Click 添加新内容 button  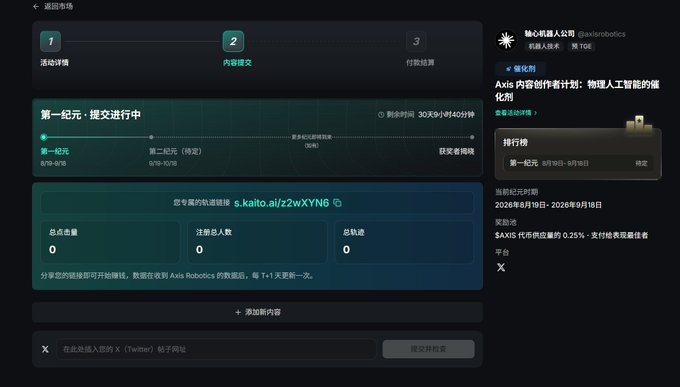pos(258,312)
